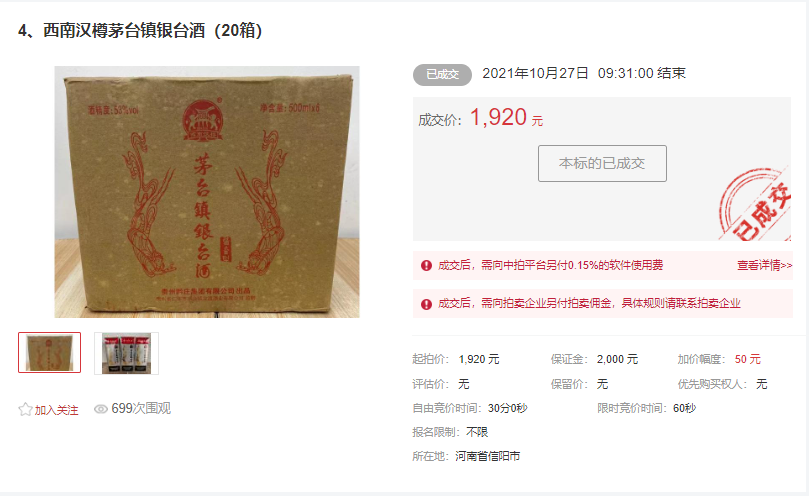Click the grey 已成交 status badge
Viewport: 809px width, 496px height.
(442, 74)
